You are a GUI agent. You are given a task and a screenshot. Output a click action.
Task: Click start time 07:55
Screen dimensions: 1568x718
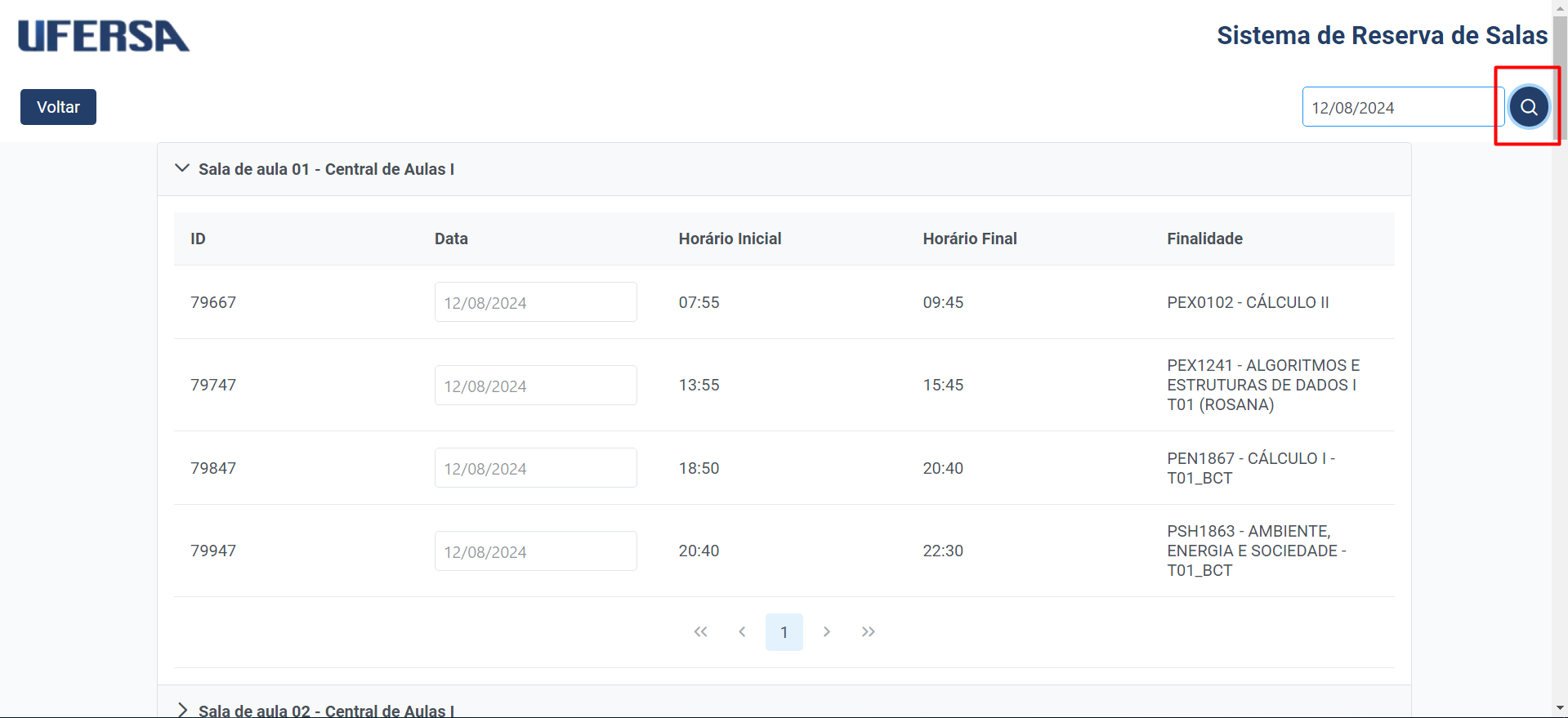699,302
